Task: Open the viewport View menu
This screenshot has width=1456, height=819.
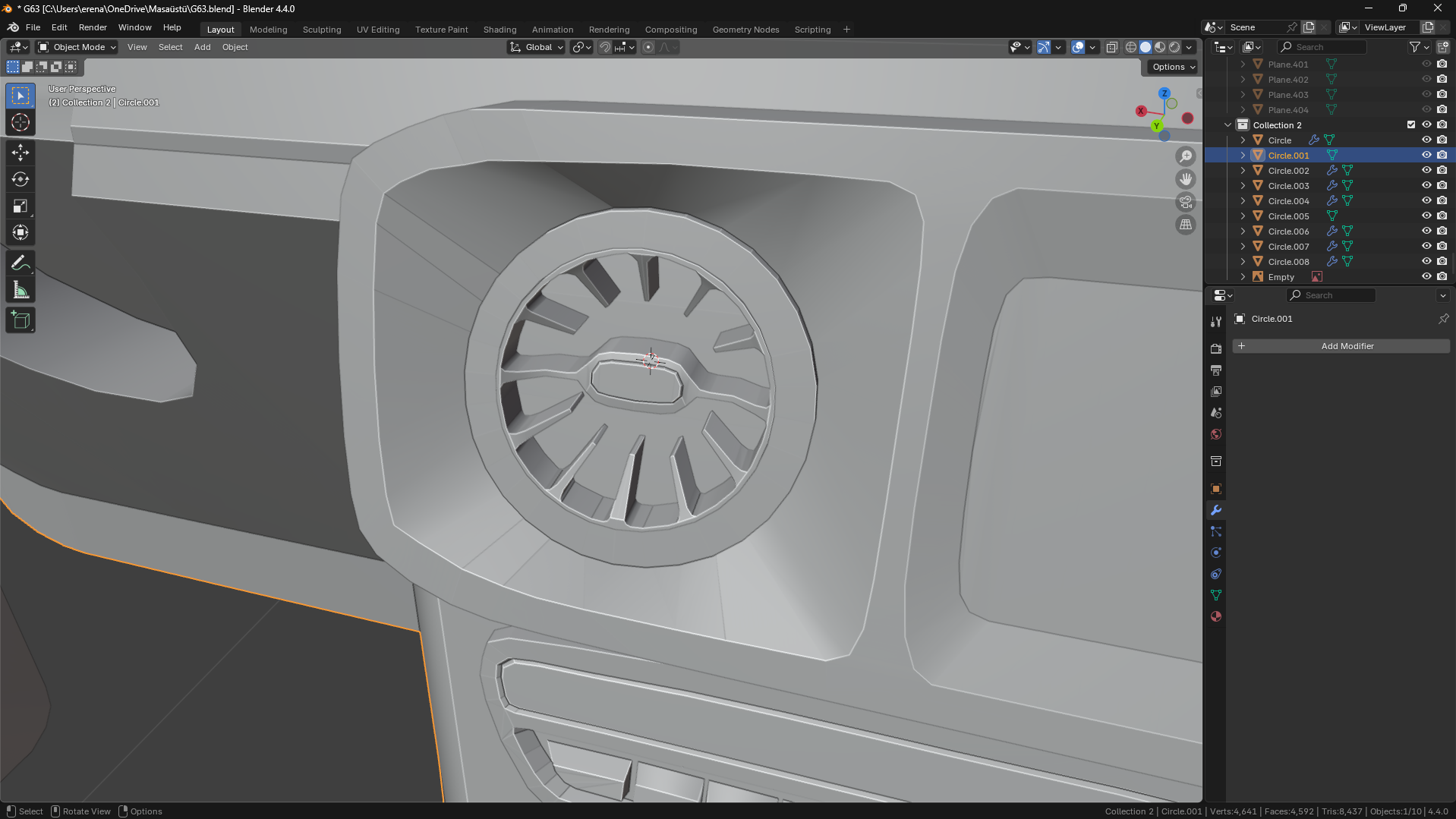Action: (137, 47)
